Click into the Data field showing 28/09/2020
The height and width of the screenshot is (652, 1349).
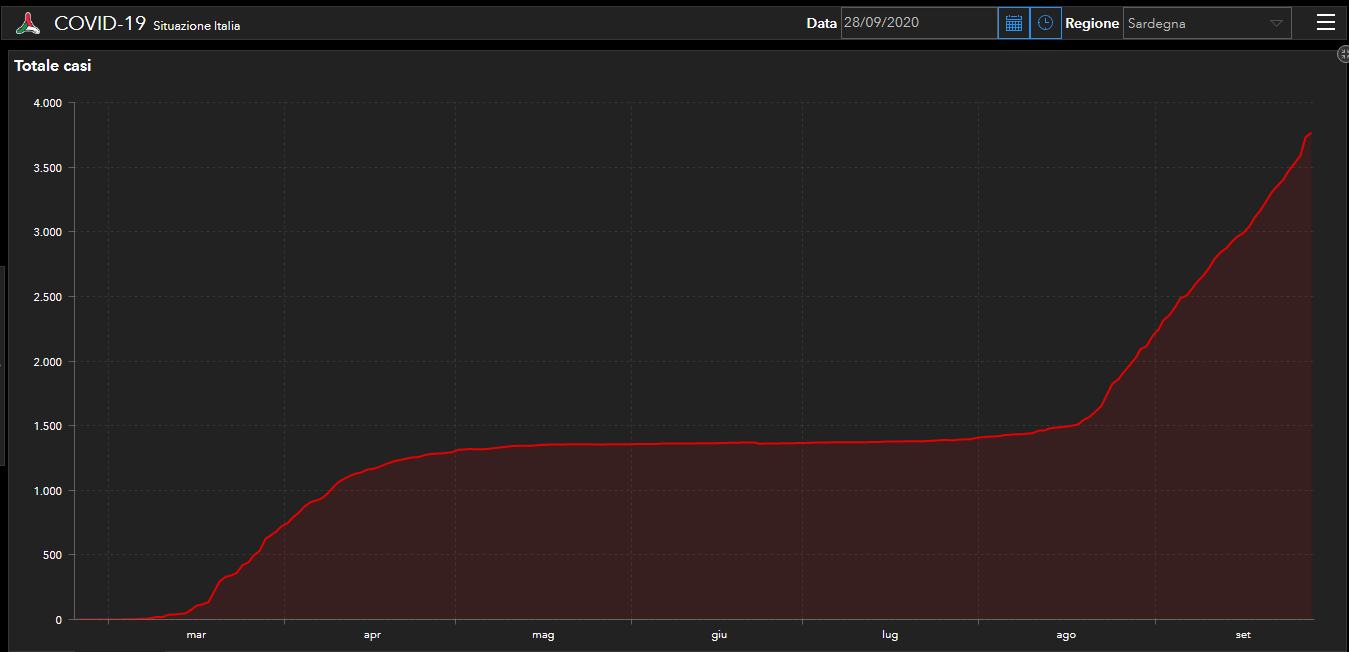(918, 23)
